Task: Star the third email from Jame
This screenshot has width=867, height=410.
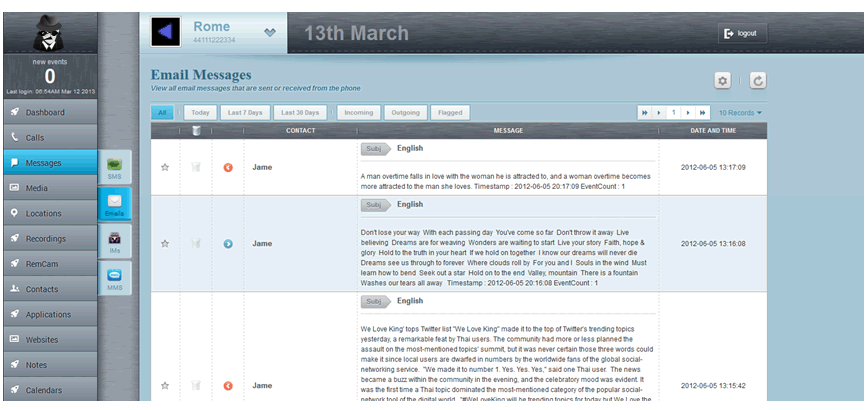Action: point(165,385)
